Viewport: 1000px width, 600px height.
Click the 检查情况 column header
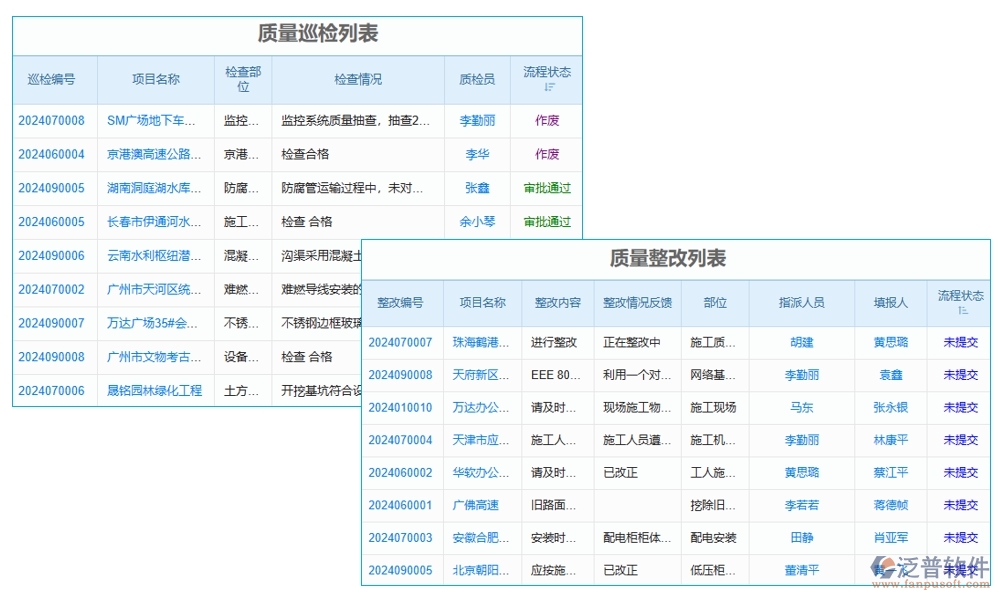(x=360, y=80)
